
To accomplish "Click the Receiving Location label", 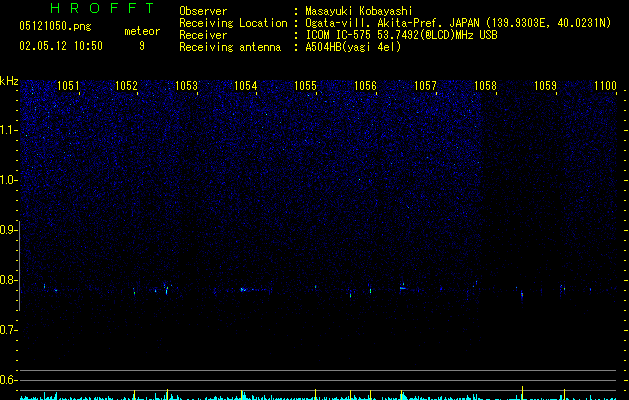I will coord(233,23).
